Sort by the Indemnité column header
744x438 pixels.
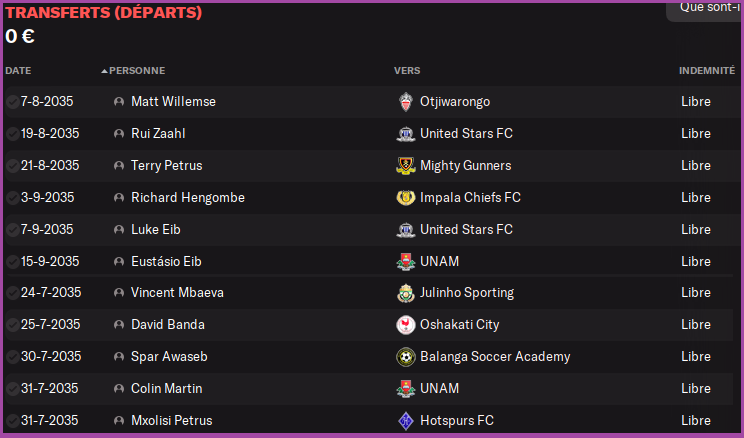tap(706, 71)
